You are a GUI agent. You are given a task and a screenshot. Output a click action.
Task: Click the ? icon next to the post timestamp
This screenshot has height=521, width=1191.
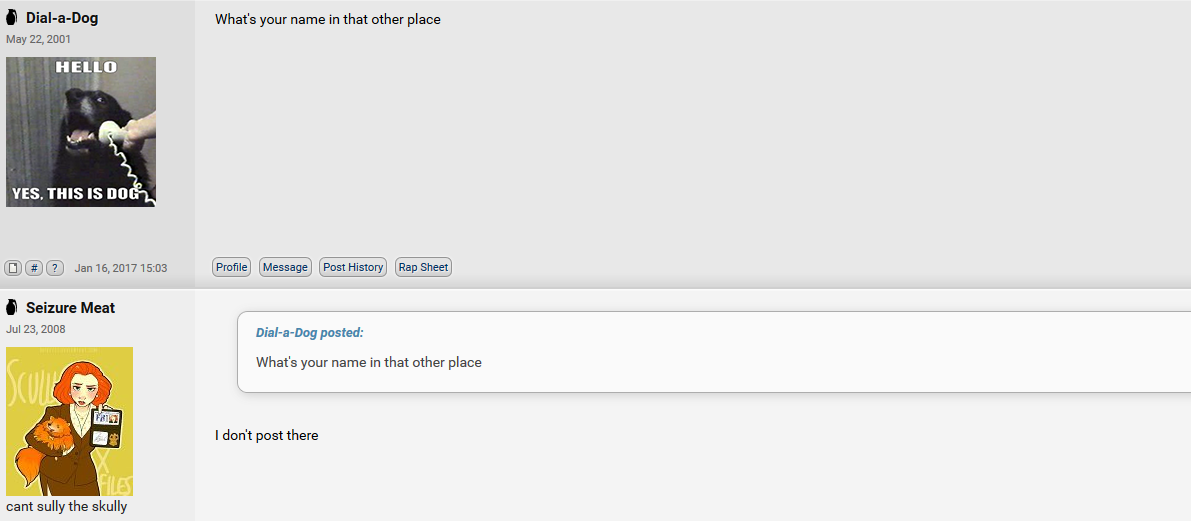click(x=55, y=267)
